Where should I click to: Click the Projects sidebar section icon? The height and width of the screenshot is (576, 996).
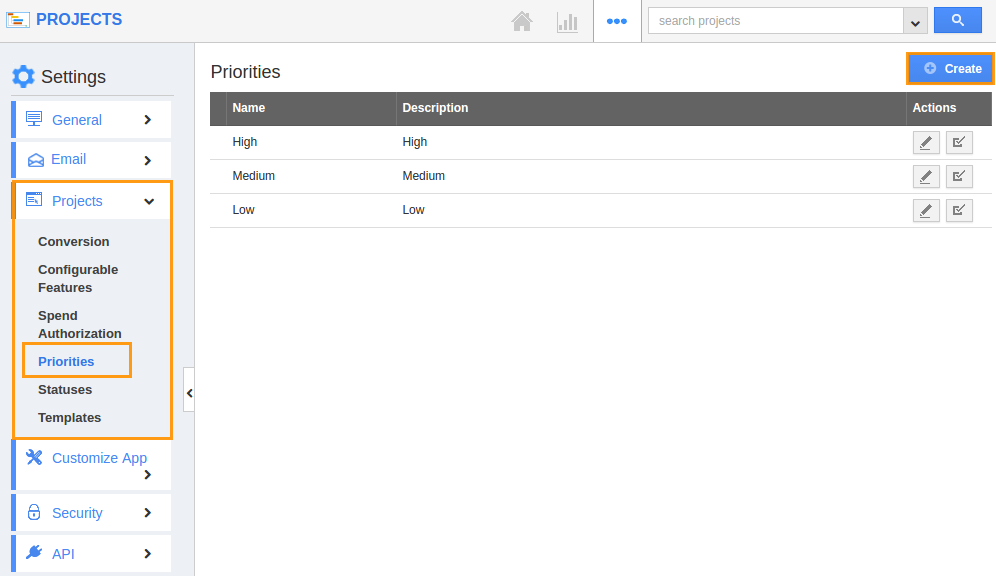pos(34,200)
